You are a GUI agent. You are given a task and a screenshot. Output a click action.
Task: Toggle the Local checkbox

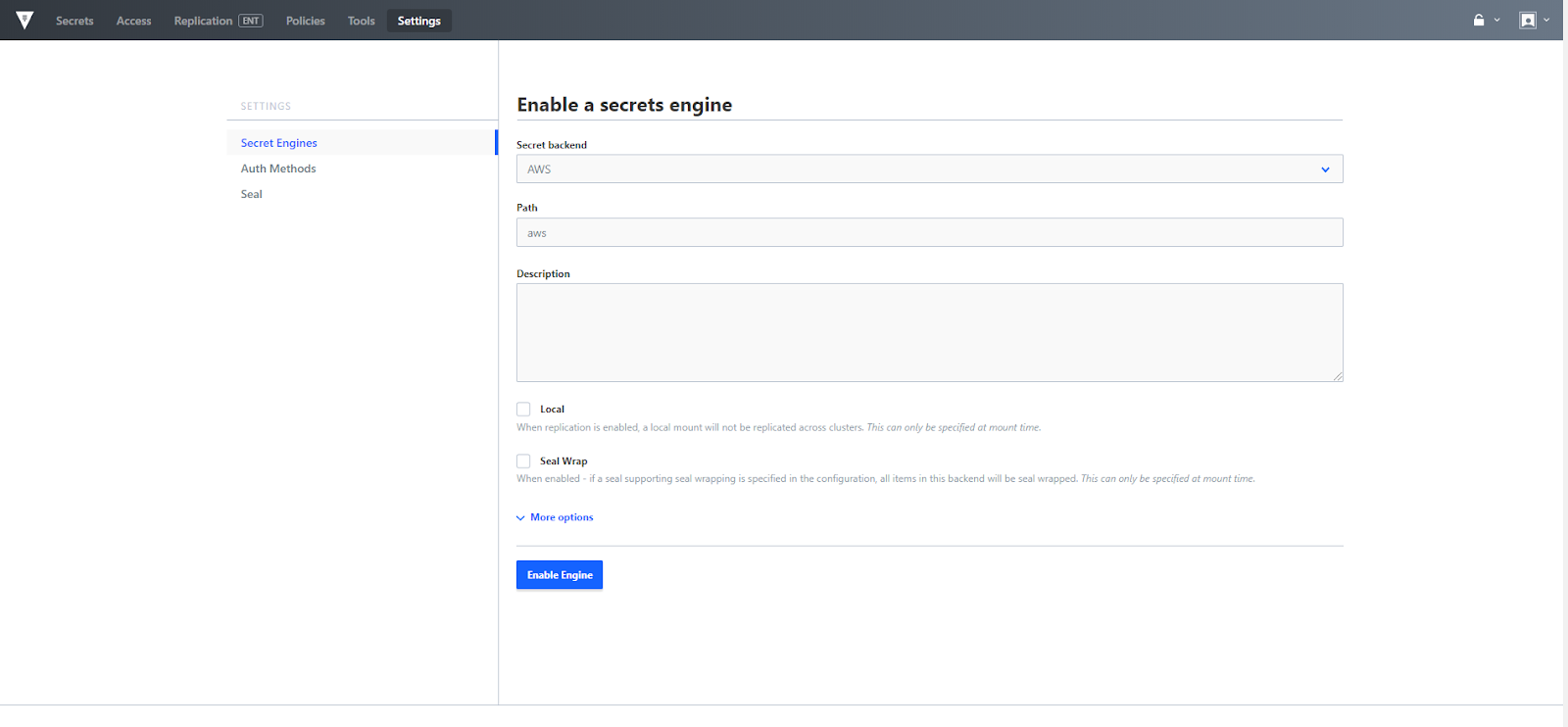(x=523, y=410)
